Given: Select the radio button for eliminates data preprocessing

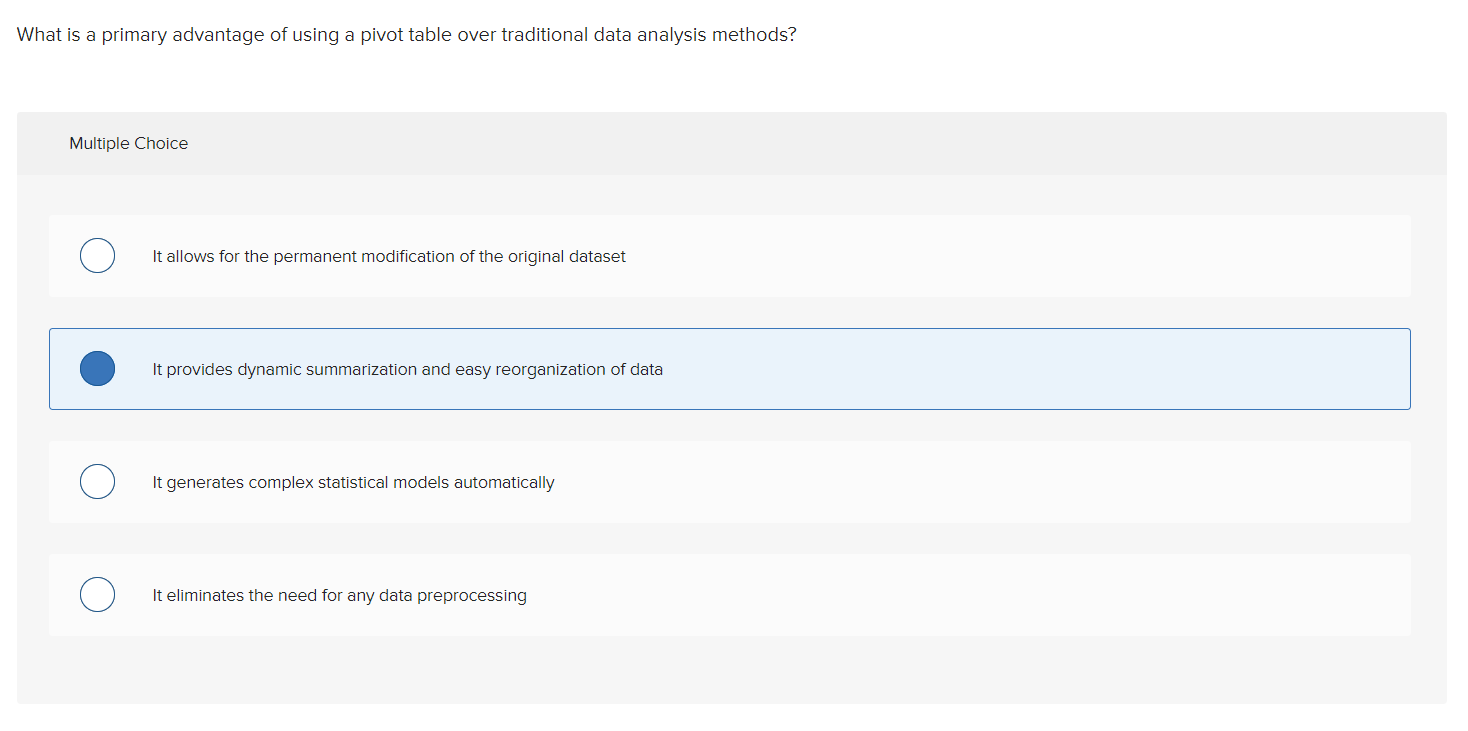Looking at the screenshot, I should [97, 595].
